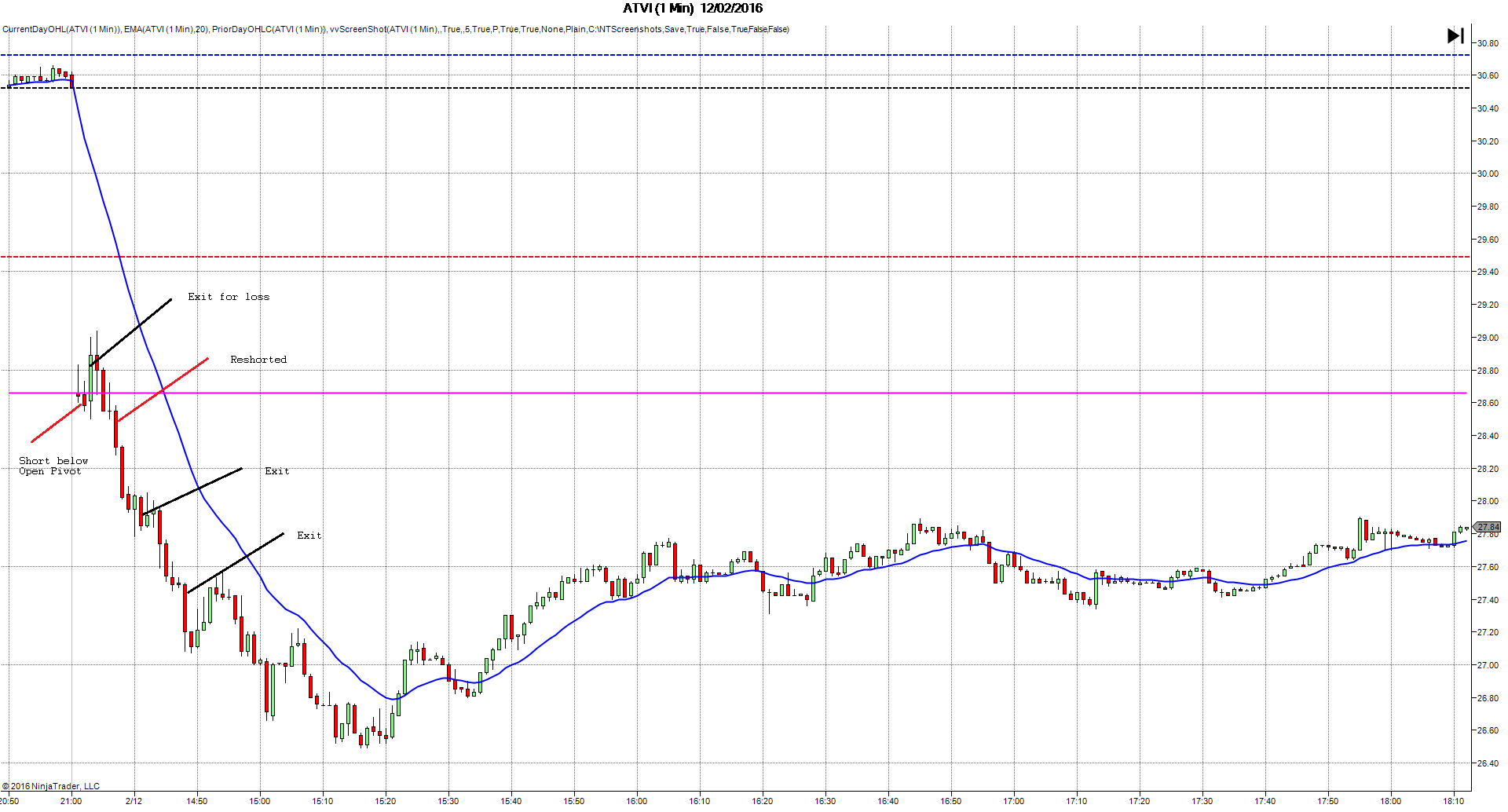The height and width of the screenshot is (812, 1508).
Task: Click the 28.40 price axis label
Action: tap(1488, 436)
